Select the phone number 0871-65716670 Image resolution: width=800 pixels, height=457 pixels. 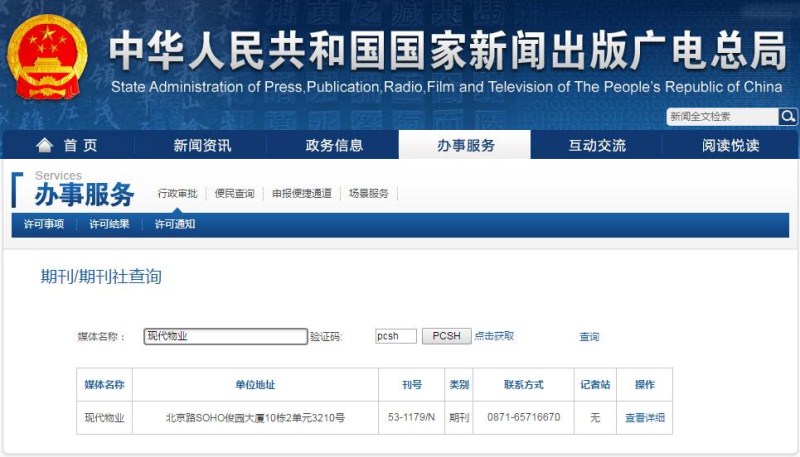pyautogui.click(x=523, y=417)
